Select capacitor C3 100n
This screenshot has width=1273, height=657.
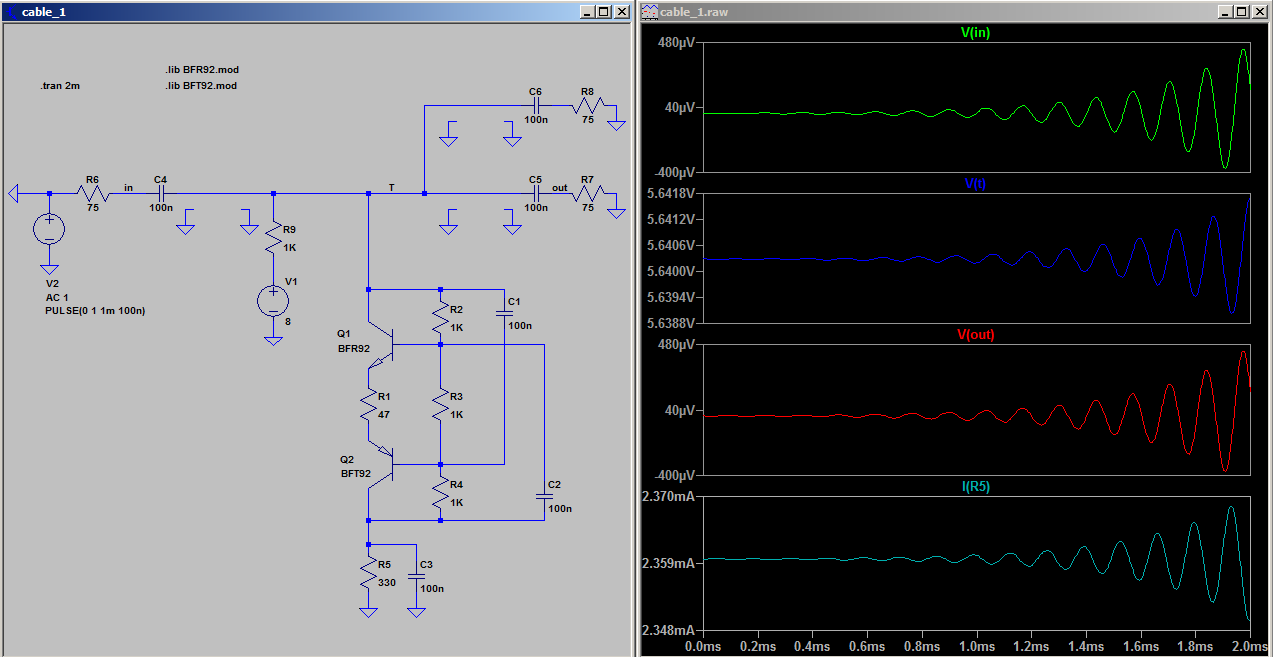417,574
